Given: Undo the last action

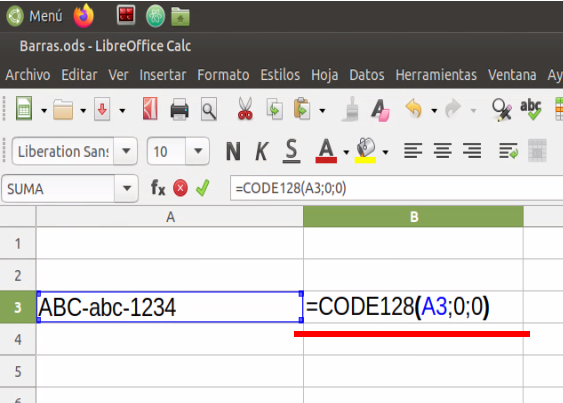Looking at the screenshot, I should point(414,108).
